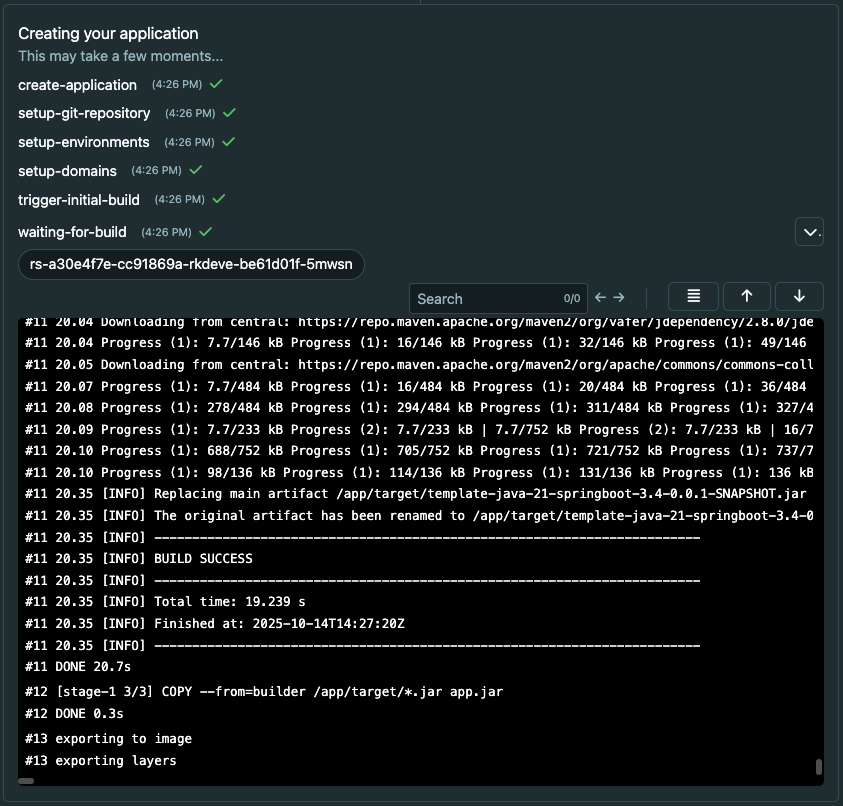The height and width of the screenshot is (806, 843).
Task: Focus the log Search input field
Action: coord(485,298)
